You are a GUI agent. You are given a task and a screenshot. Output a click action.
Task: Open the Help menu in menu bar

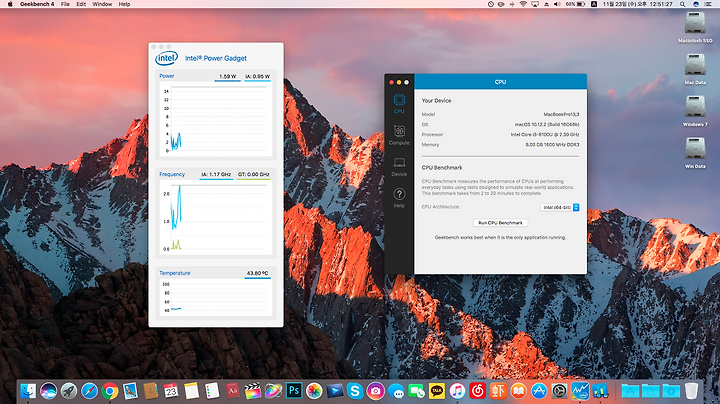pos(124,4)
